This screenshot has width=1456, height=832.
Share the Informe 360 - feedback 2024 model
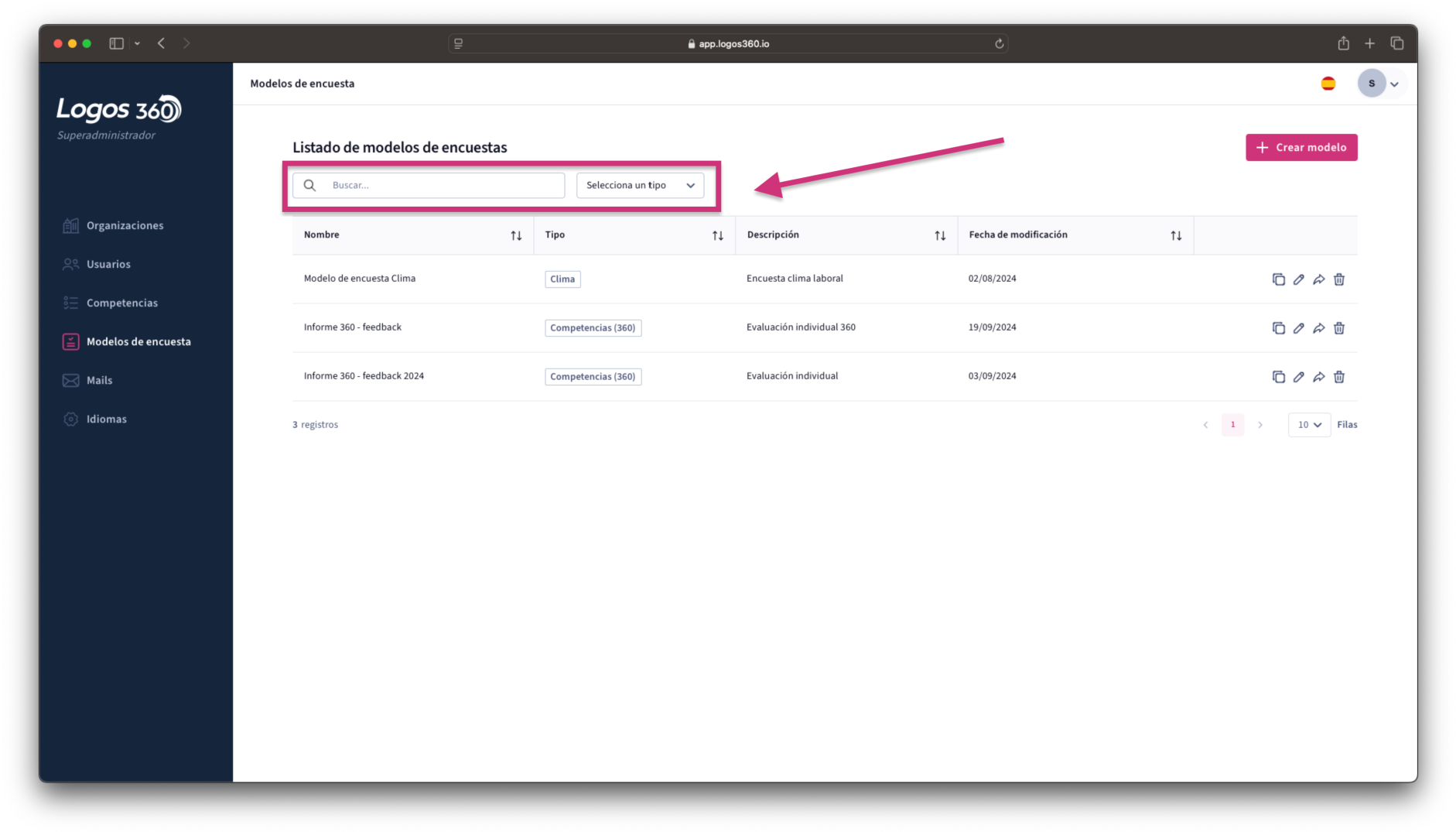(x=1318, y=377)
